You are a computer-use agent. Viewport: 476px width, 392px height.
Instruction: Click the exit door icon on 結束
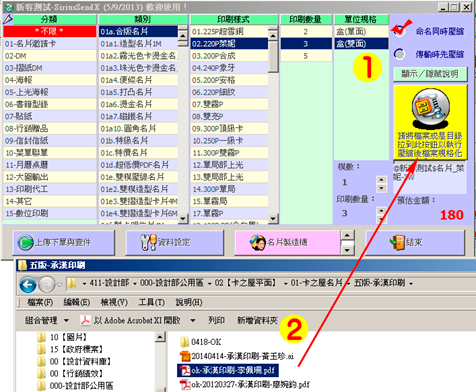pos(397,242)
